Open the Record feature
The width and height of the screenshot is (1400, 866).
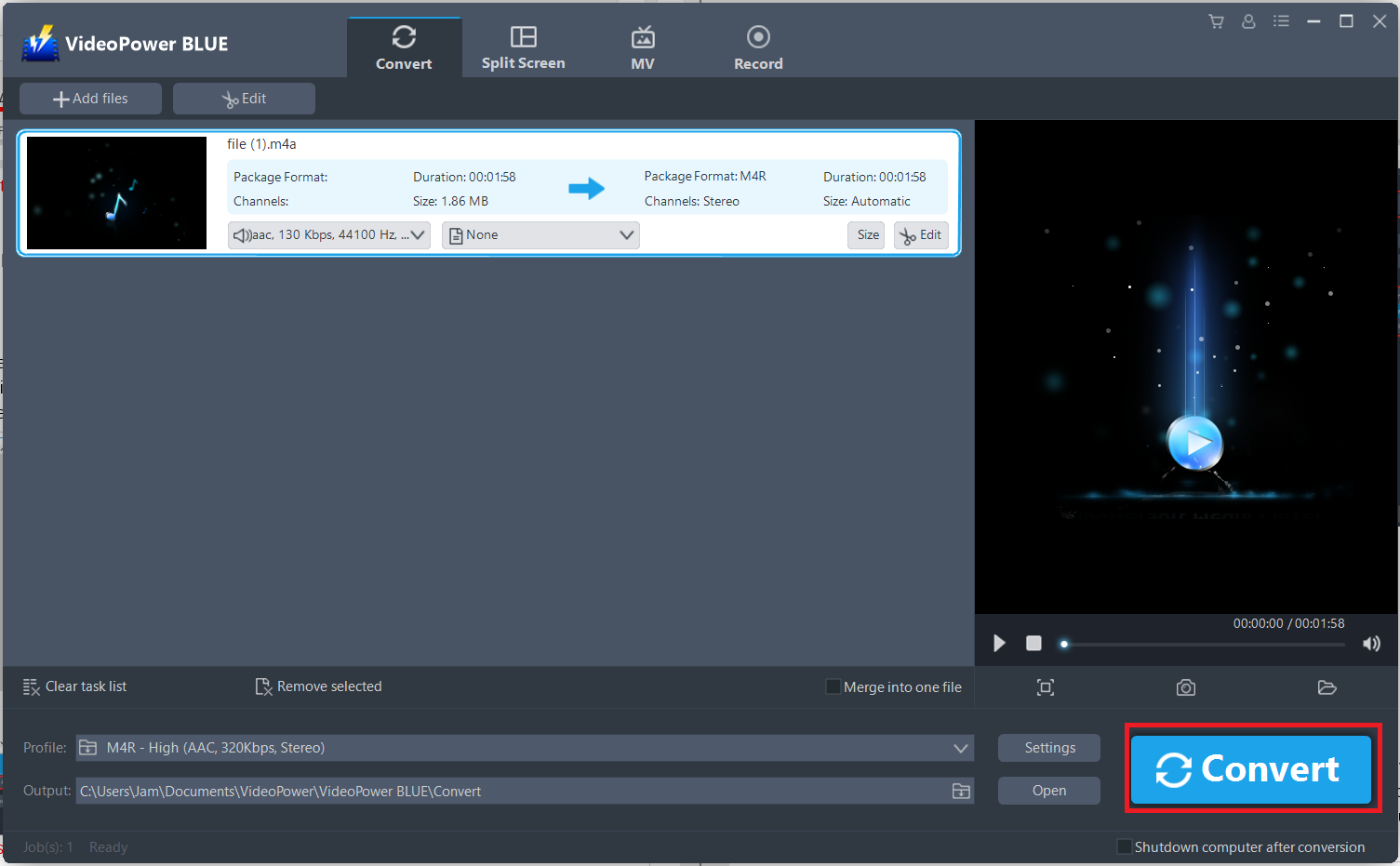click(758, 47)
